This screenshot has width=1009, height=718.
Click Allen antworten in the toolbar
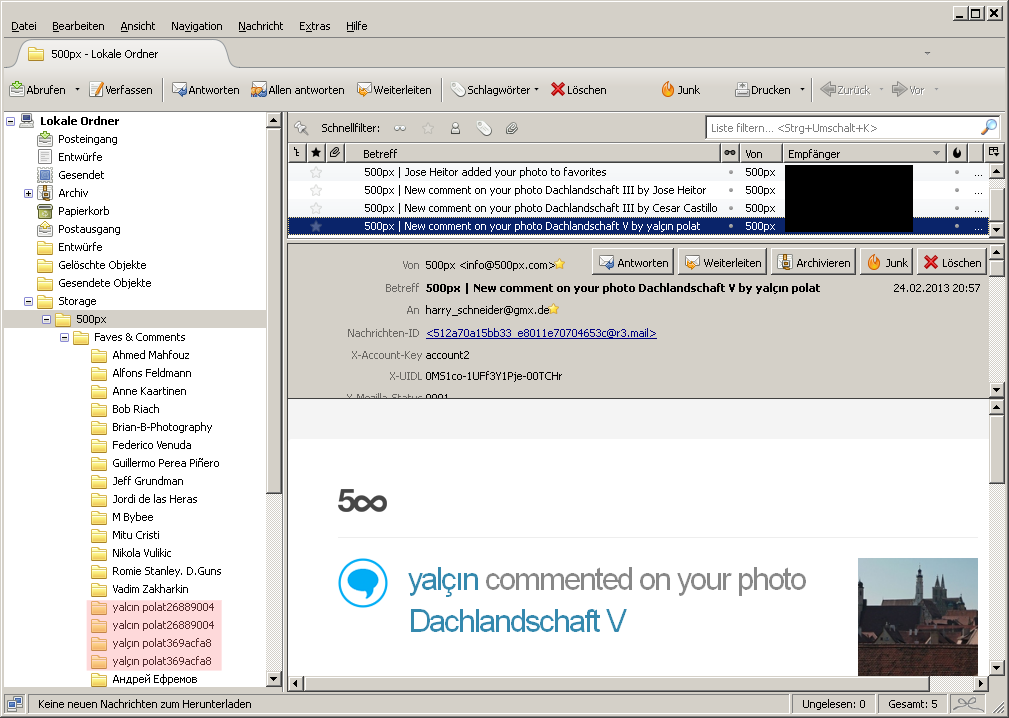pos(297,90)
